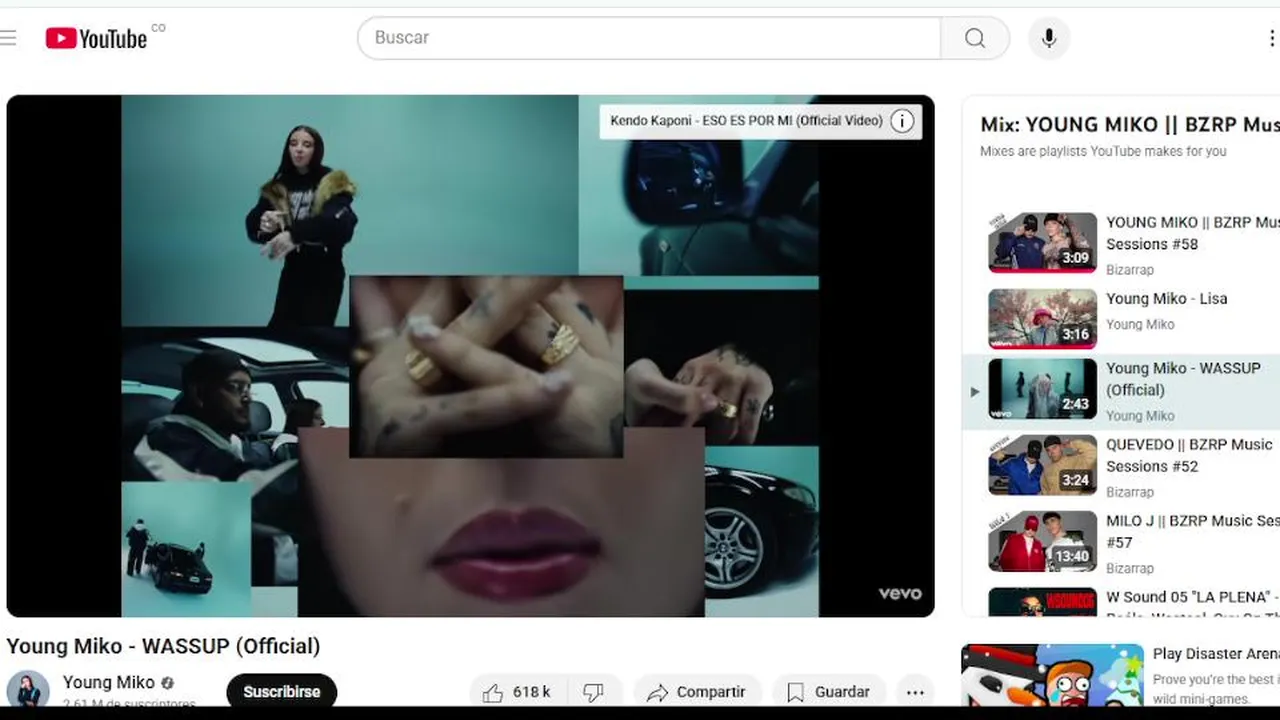Dislike the video with thumbs down
Screen dimensions: 1280x720
pos(594,691)
